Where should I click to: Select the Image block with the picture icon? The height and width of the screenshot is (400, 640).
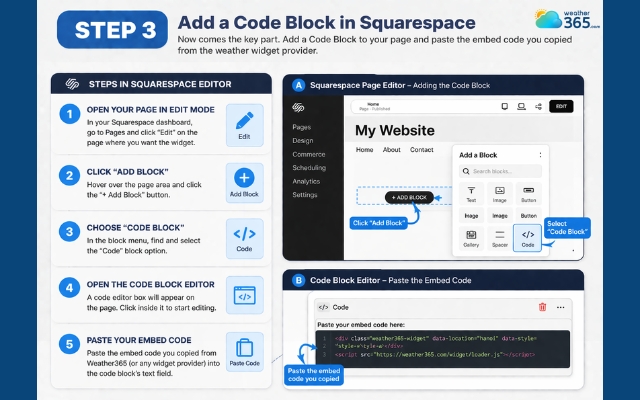500,194
